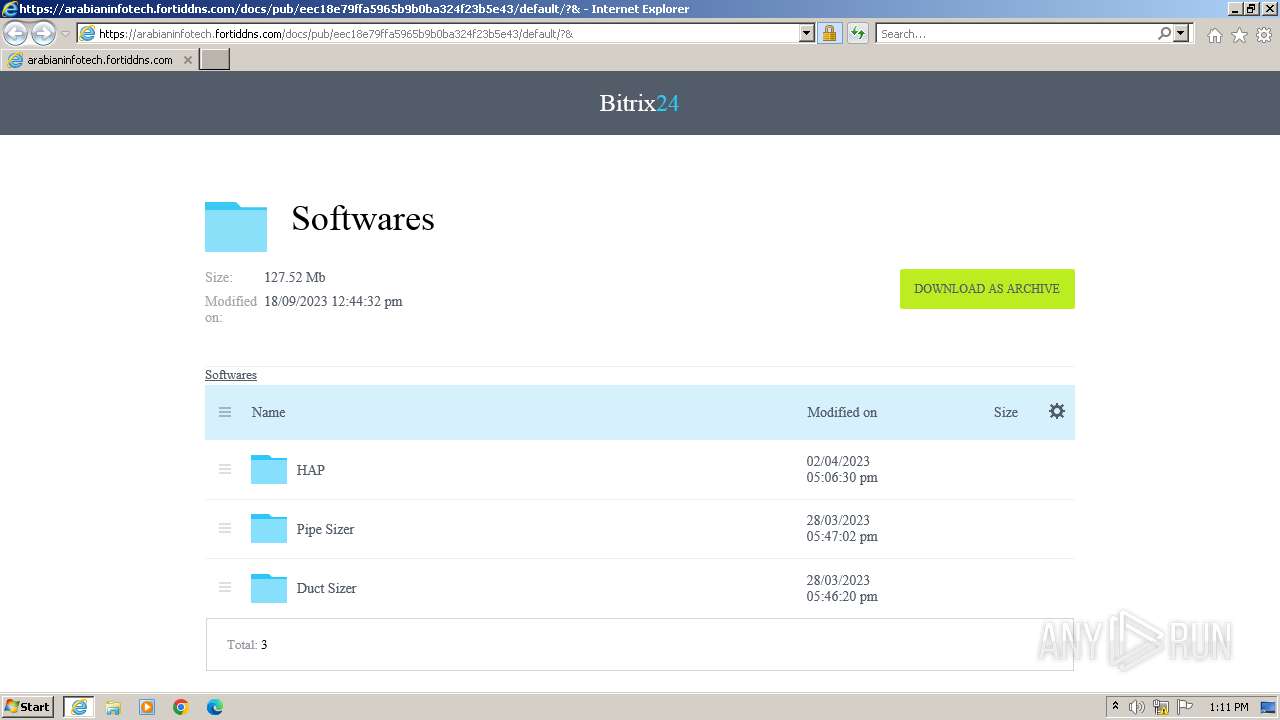Open the Duct Sizer folder icon
The image size is (1280, 720).
[x=268, y=588]
